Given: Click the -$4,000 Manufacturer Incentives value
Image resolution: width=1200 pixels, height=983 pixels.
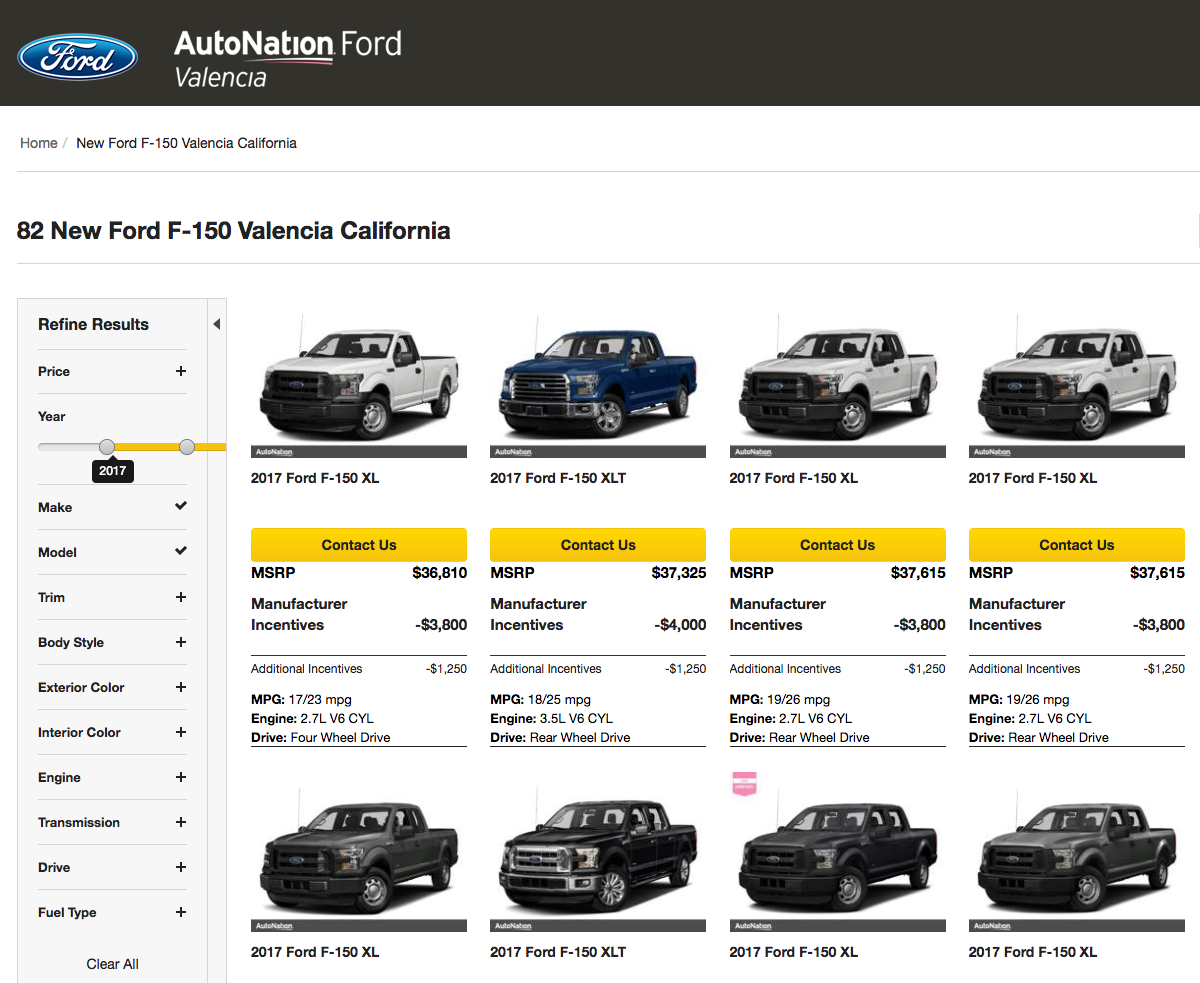Looking at the screenshot, I should click(x=680, y=625).
